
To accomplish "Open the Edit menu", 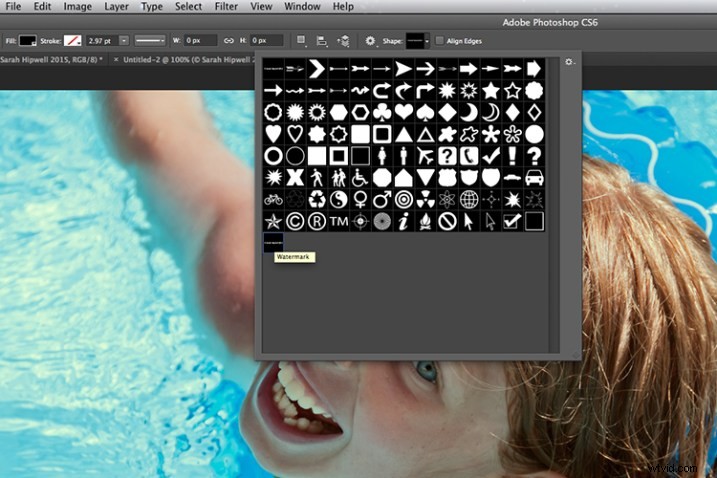I will point(43,6).
